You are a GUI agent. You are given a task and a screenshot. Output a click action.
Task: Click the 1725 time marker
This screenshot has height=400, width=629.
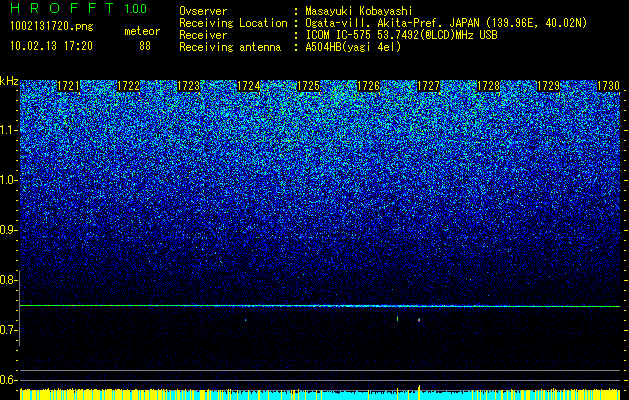click(308, 86)
